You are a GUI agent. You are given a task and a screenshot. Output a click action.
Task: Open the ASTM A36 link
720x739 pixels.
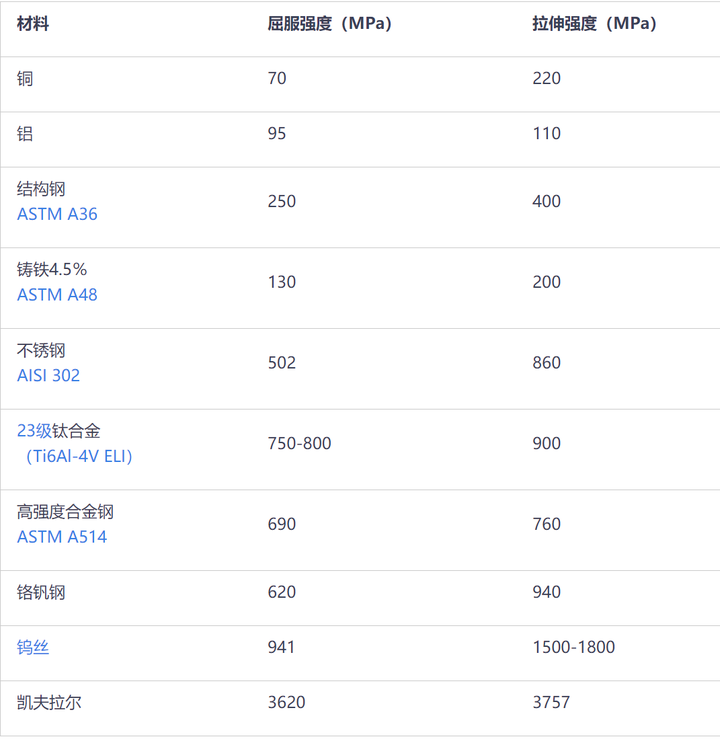(x=57, y=214)
